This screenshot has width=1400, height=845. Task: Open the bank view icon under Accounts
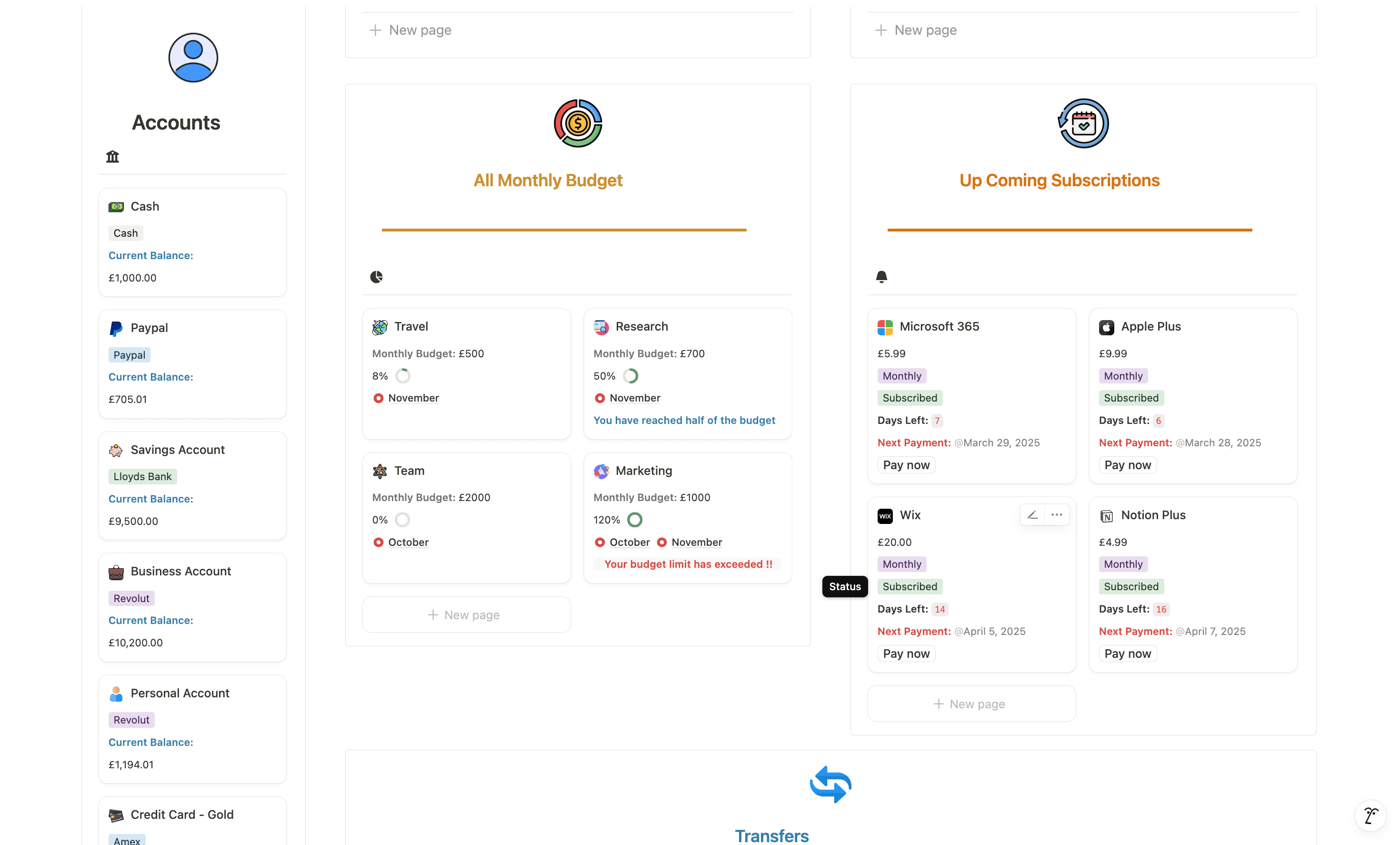(112, 156)
